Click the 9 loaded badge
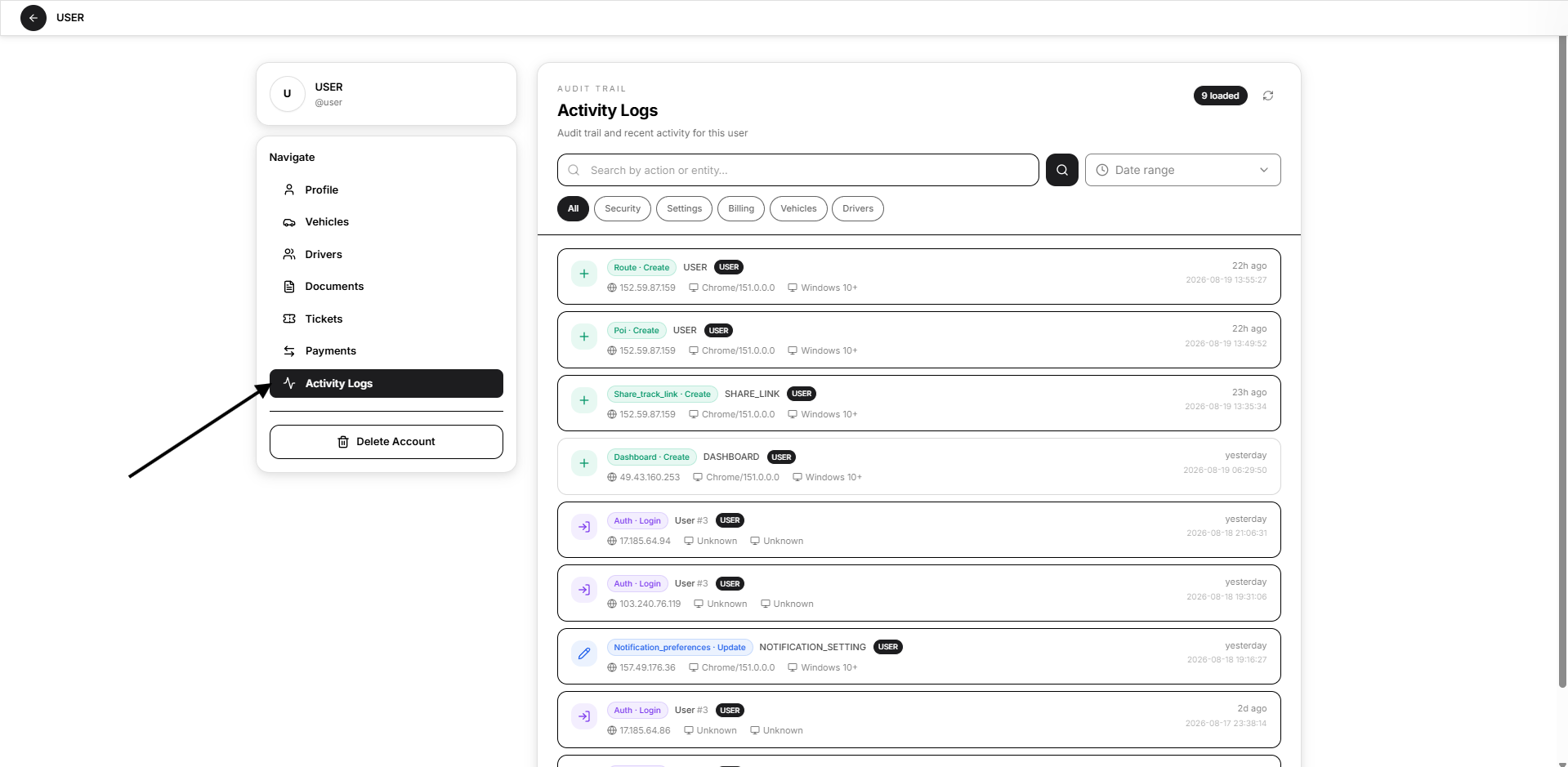 pyautogui.click(x=1220, y=96)
